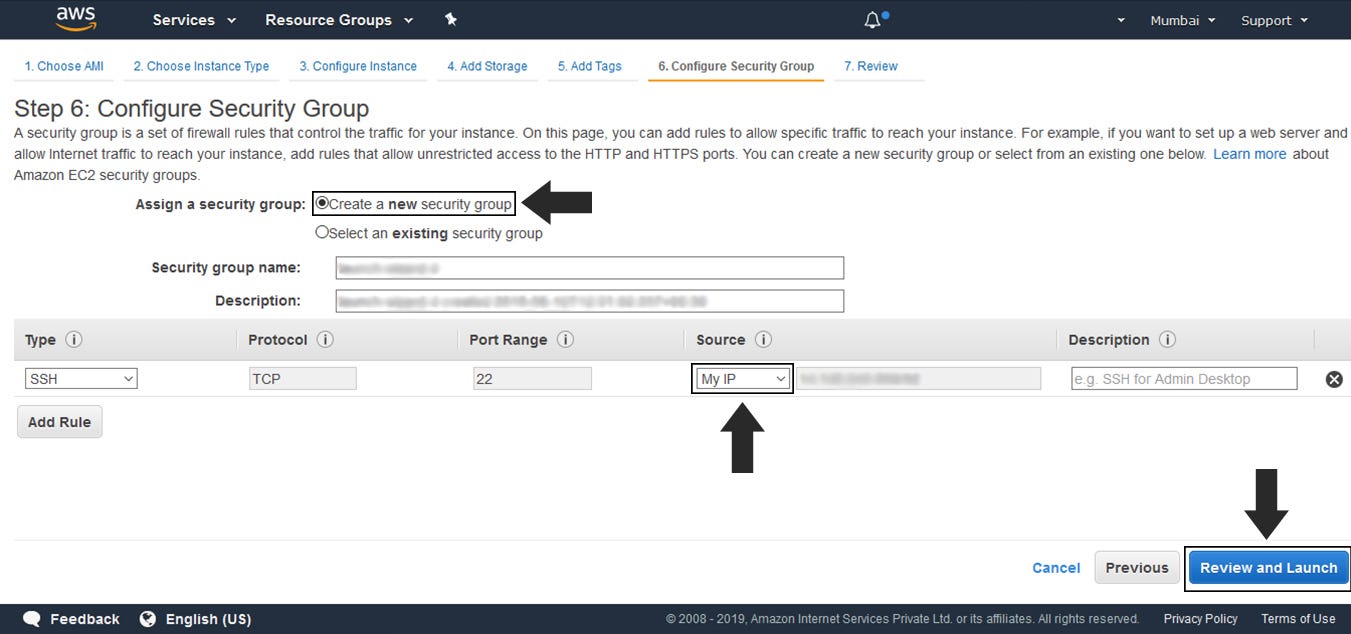Open the Learn more link
This screenshot has height=634, width=1351.
click(x=1249, y=153)
